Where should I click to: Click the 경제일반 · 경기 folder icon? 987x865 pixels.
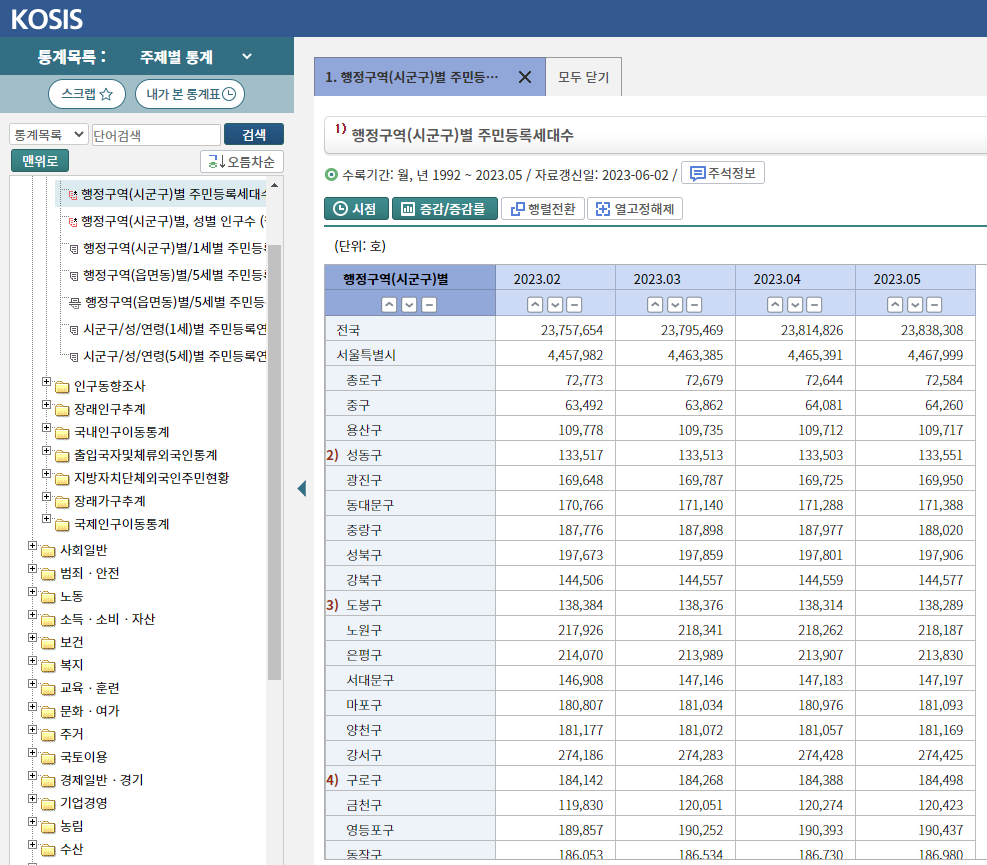48,781
